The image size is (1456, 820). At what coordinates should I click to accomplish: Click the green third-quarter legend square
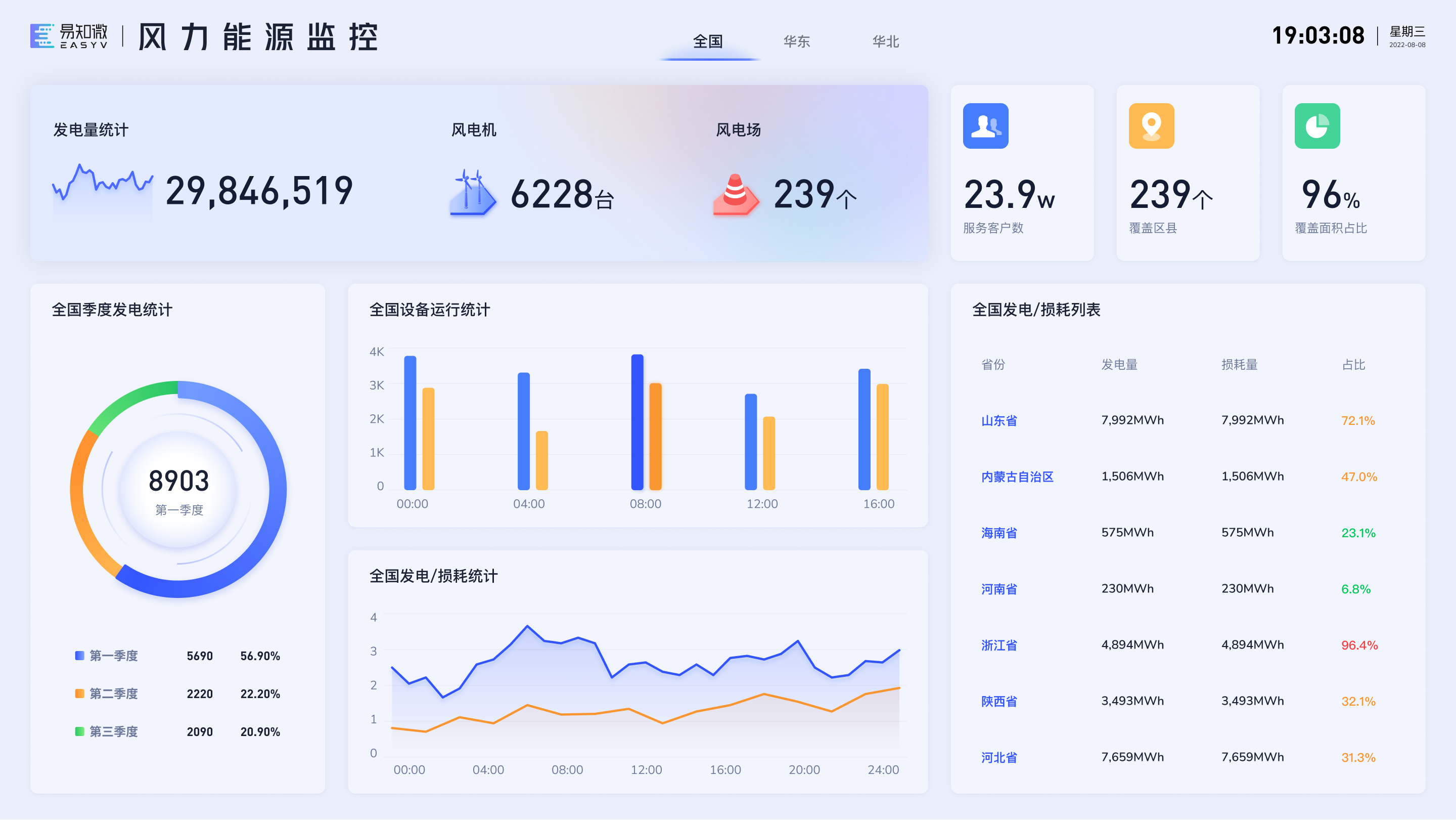tap(80, 731)
